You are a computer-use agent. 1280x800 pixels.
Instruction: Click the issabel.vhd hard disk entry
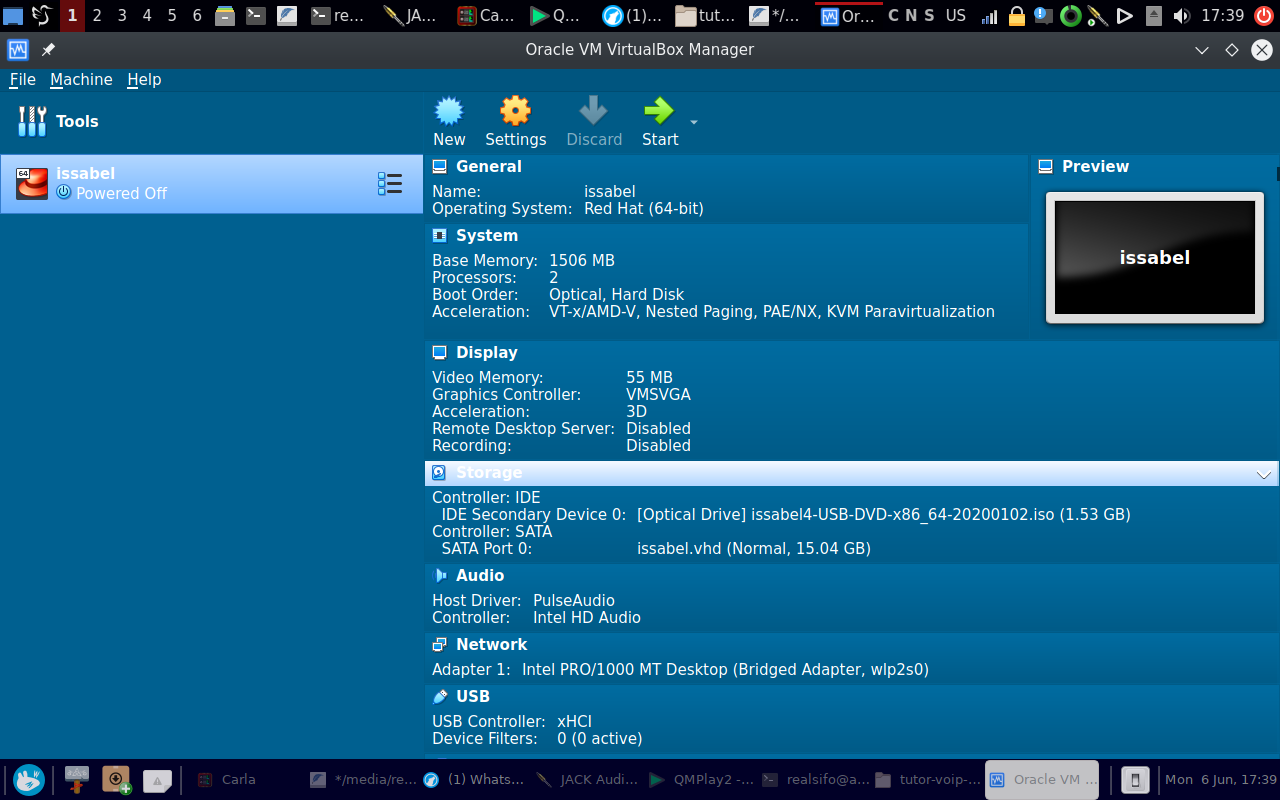tap(754, 549)
